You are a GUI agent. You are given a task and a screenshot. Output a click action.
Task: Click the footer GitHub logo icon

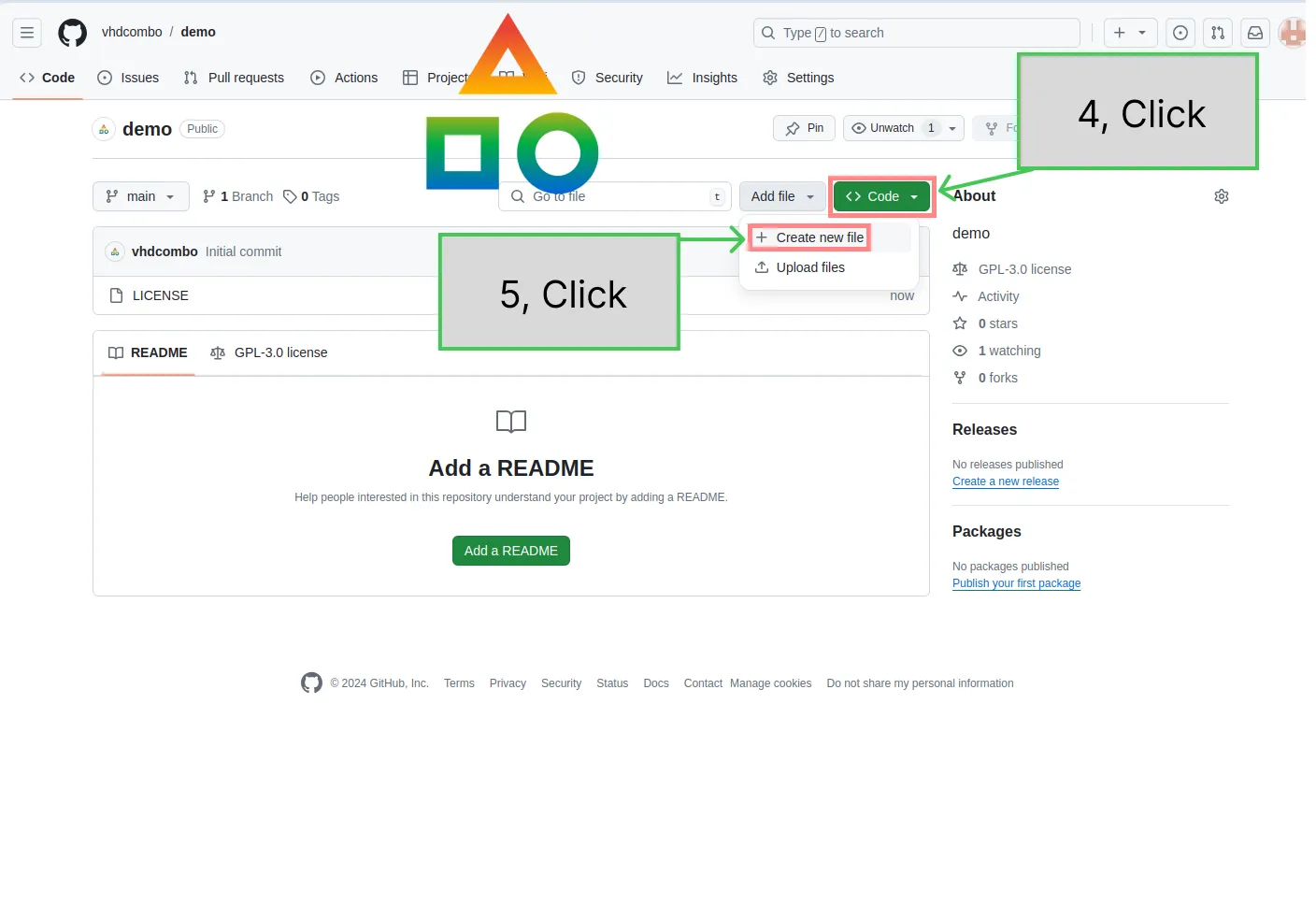[311, 683]
